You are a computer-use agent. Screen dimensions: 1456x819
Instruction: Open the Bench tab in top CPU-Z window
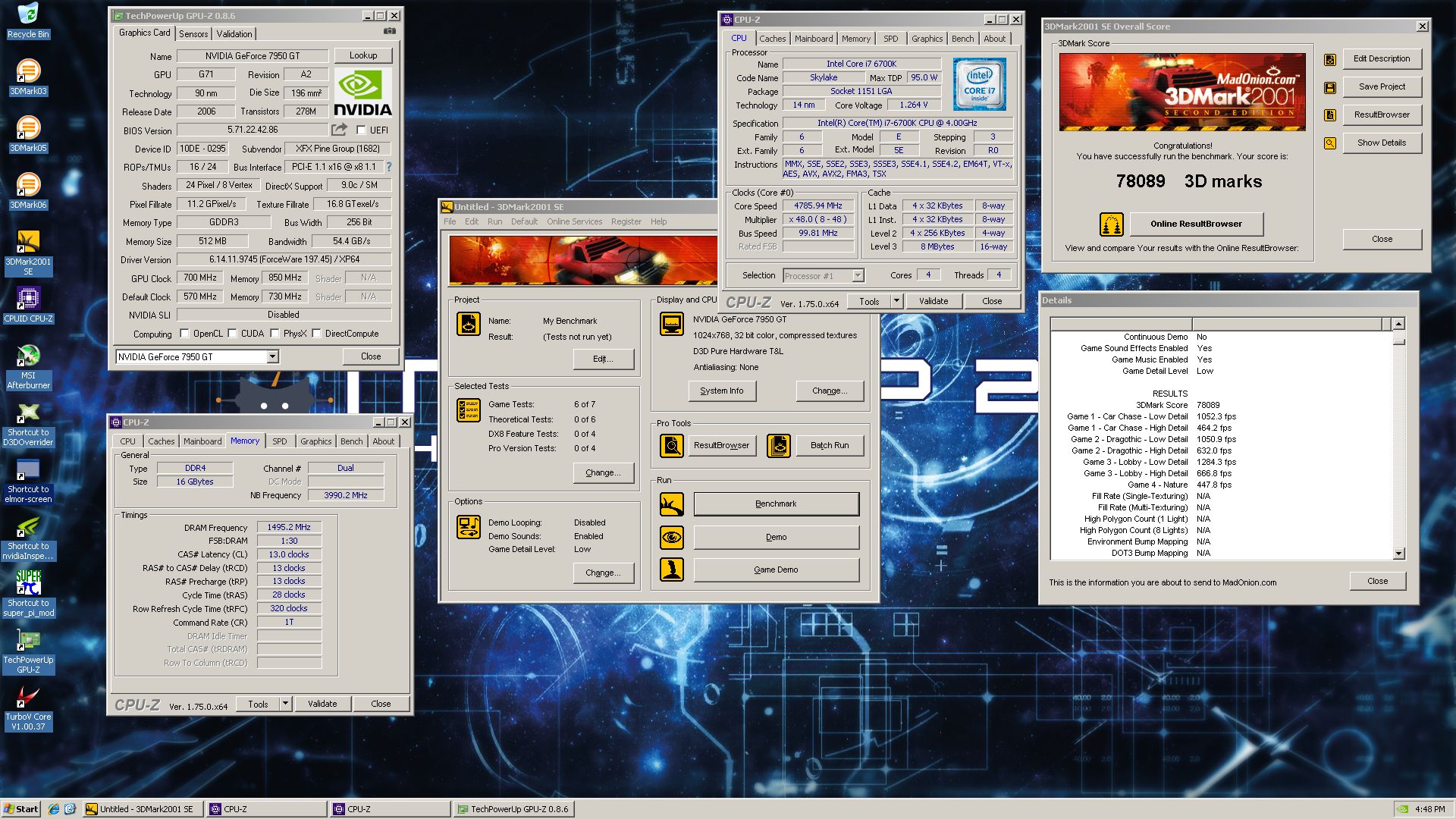pos(962,39)
